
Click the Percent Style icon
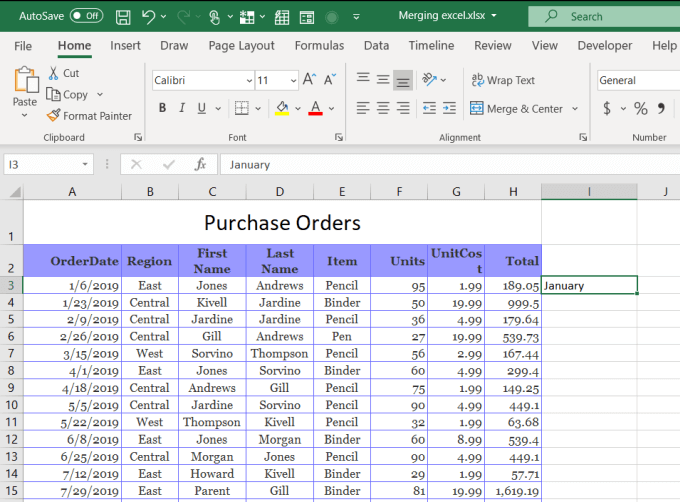(x=640, y=108)
